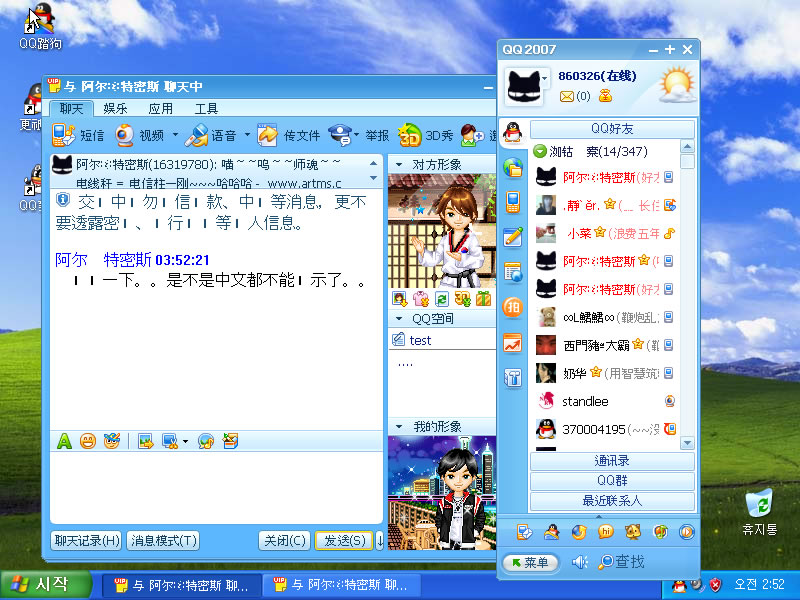Click the mobile phone sidebar icon
The image size is (800, 600).
tap(513, 202)
